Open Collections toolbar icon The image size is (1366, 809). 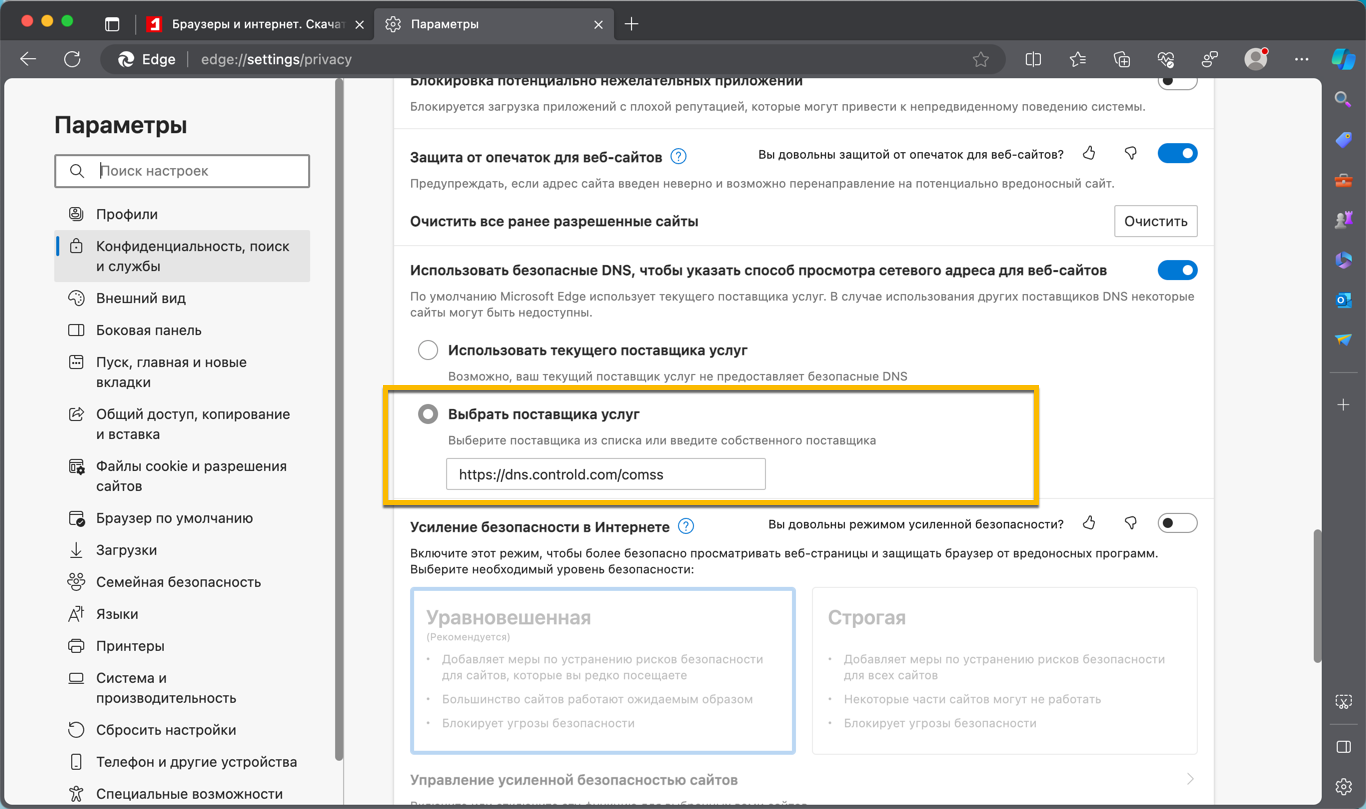pyautogui.click(x=1122, y=60)
